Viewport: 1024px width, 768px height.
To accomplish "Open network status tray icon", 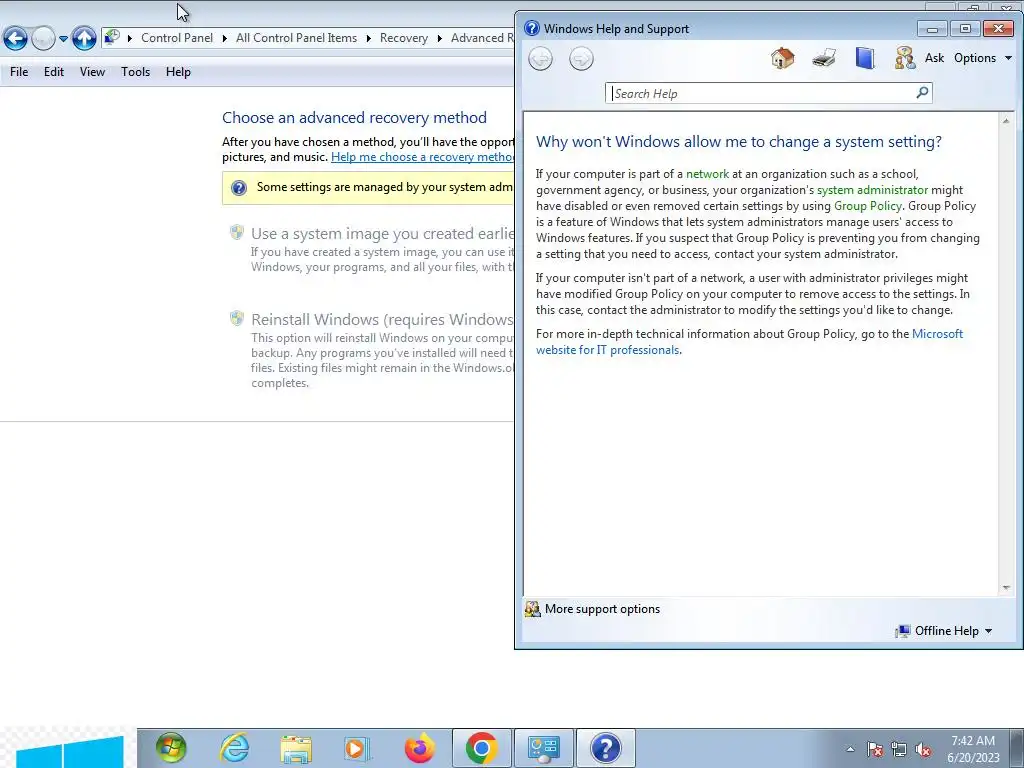I will 899,749.
